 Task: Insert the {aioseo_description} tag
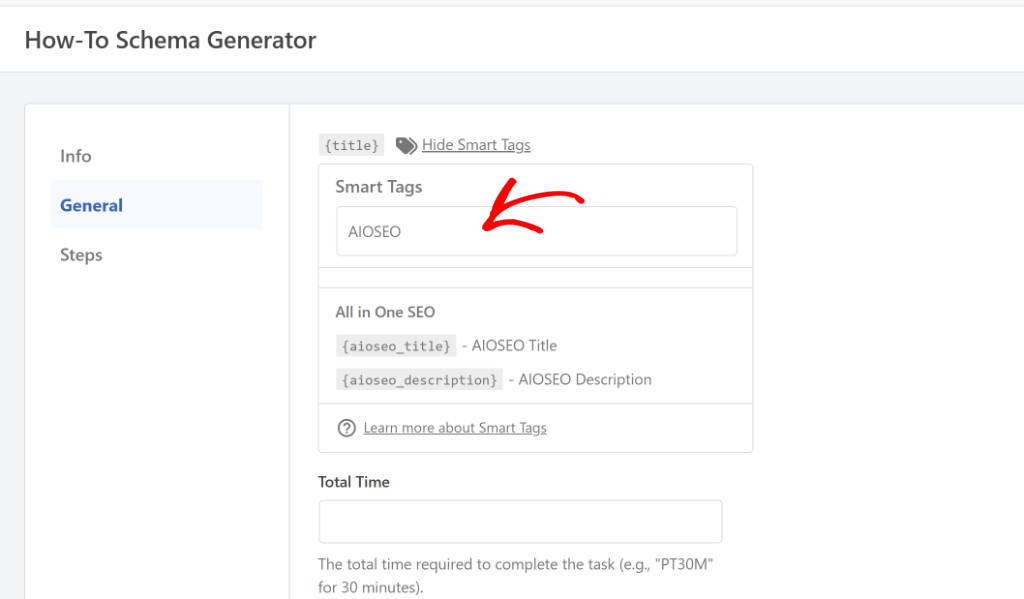(419, 380)
